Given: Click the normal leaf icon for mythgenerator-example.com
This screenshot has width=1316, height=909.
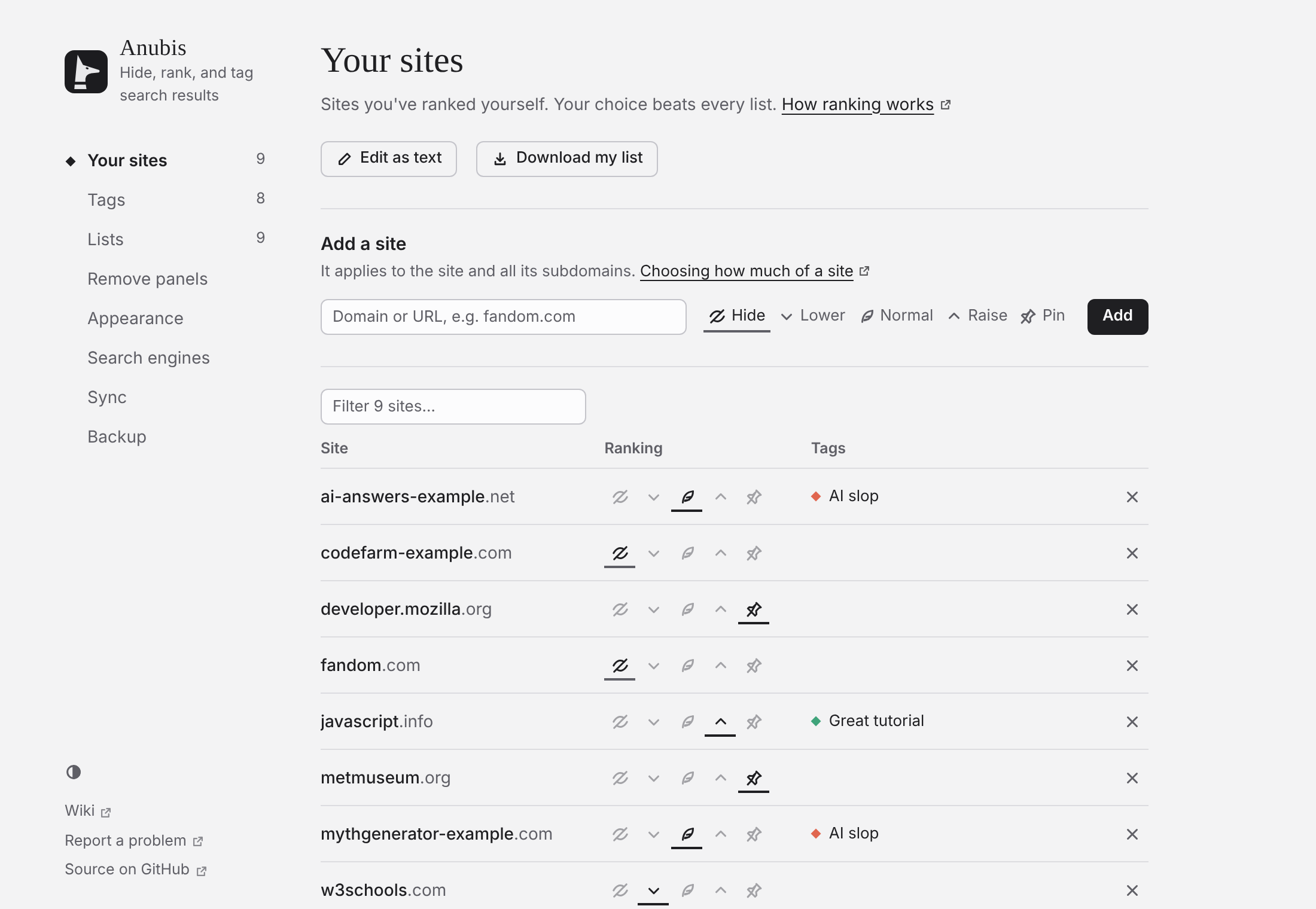Looking at the screenshot, I should tap(687, 834).
